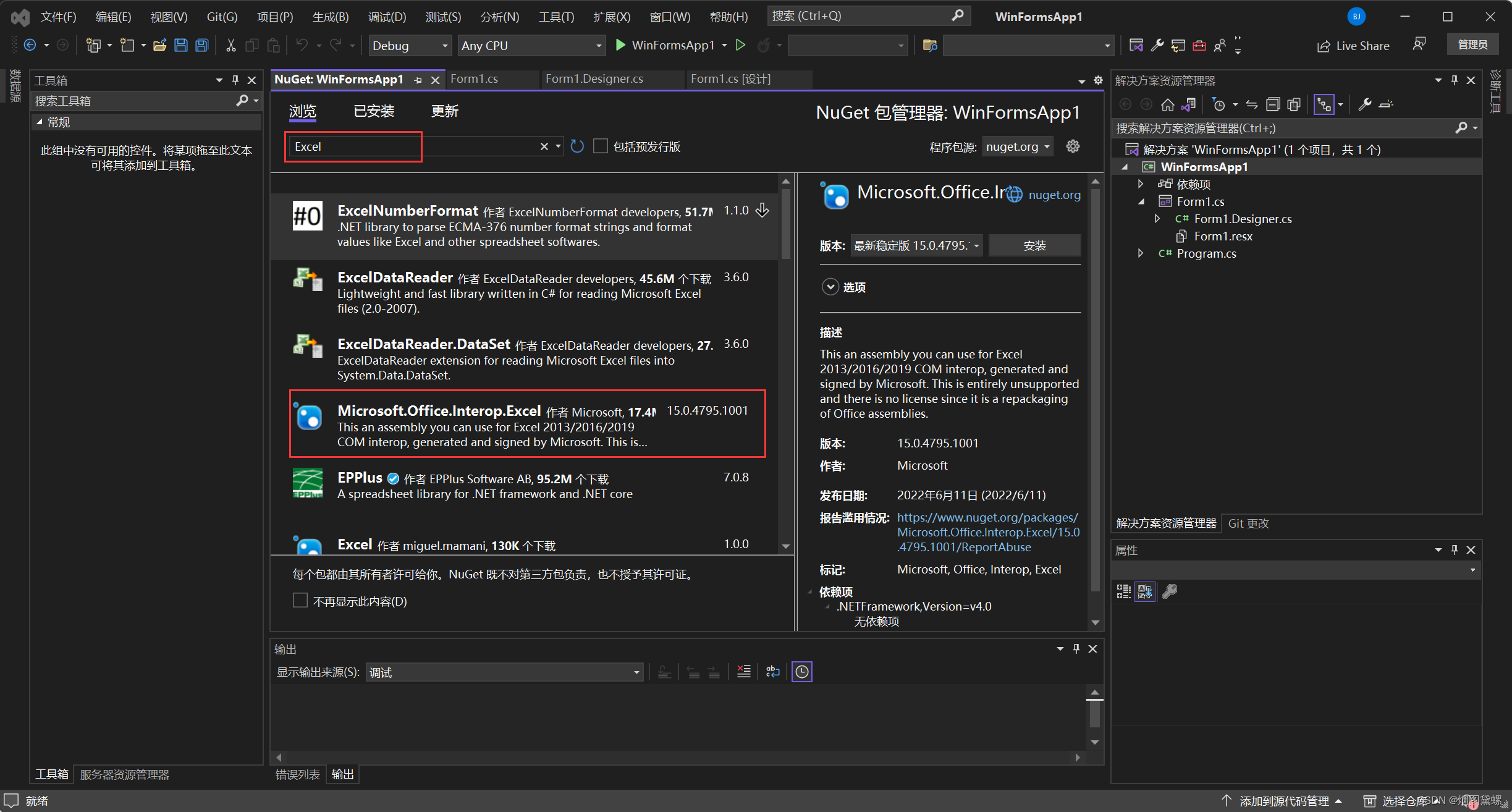The height and width of the screenshot is (812, 1512).
Task: Check the do not show again checkbox
Action: point(300,601)
